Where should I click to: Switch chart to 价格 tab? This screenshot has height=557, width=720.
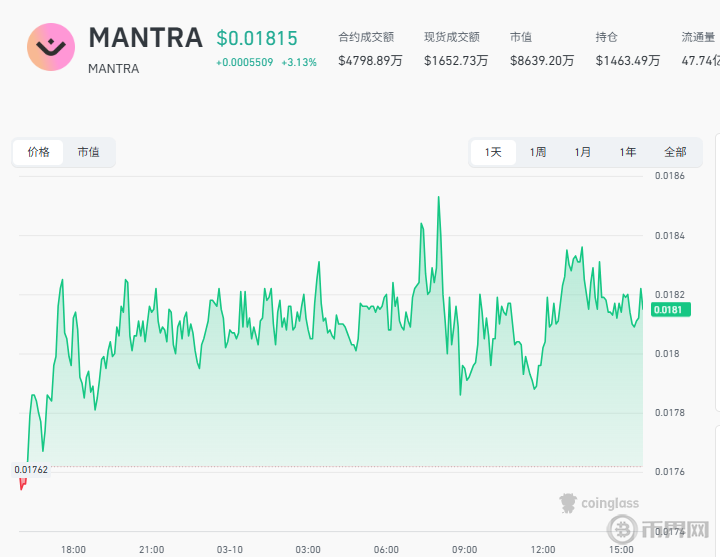point(38,152)
